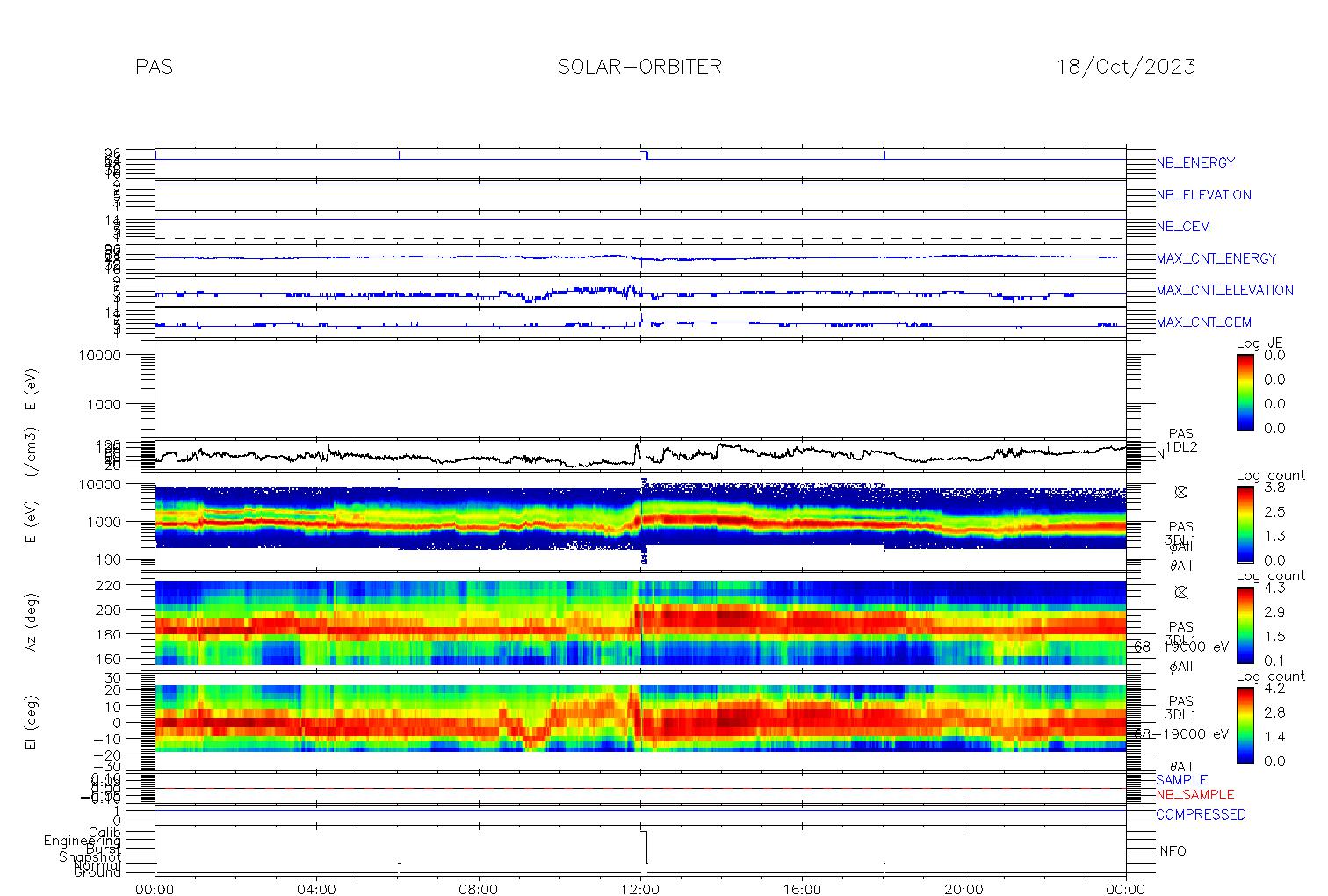Click the Calib mode label
Image resolution: width=1328 pixels, height=896 pixels.
point(105,832)
